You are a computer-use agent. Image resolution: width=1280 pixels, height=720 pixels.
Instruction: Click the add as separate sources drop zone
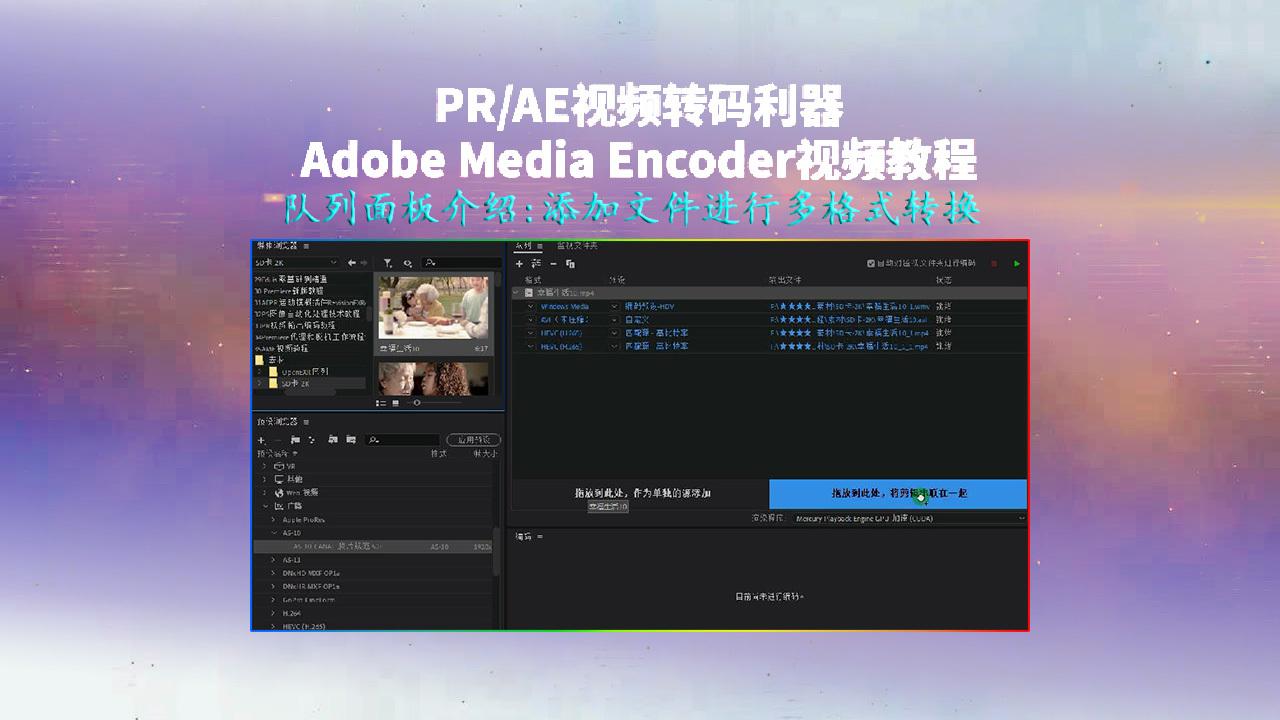640,493
